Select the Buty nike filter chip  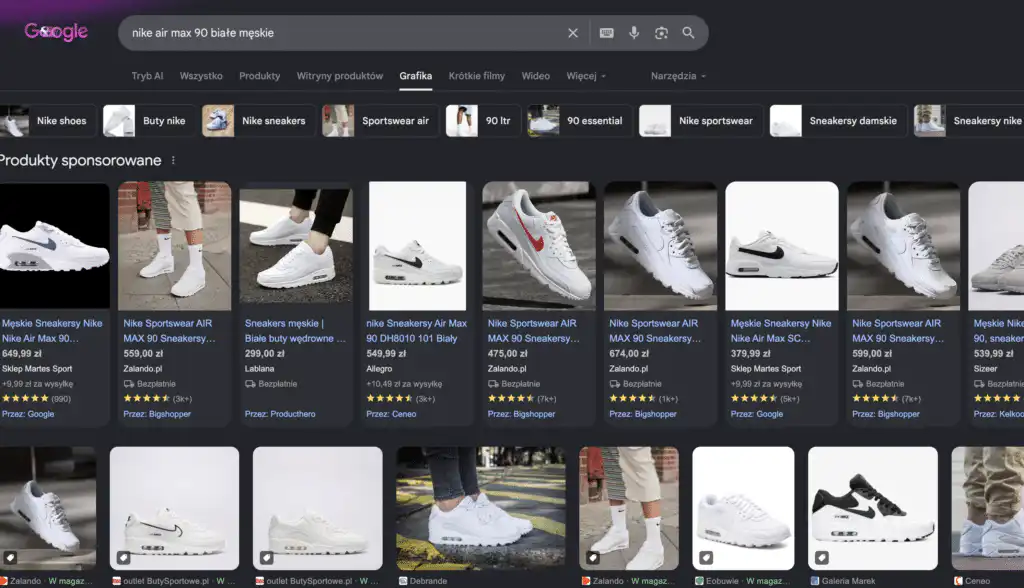[x=150, y=121]
